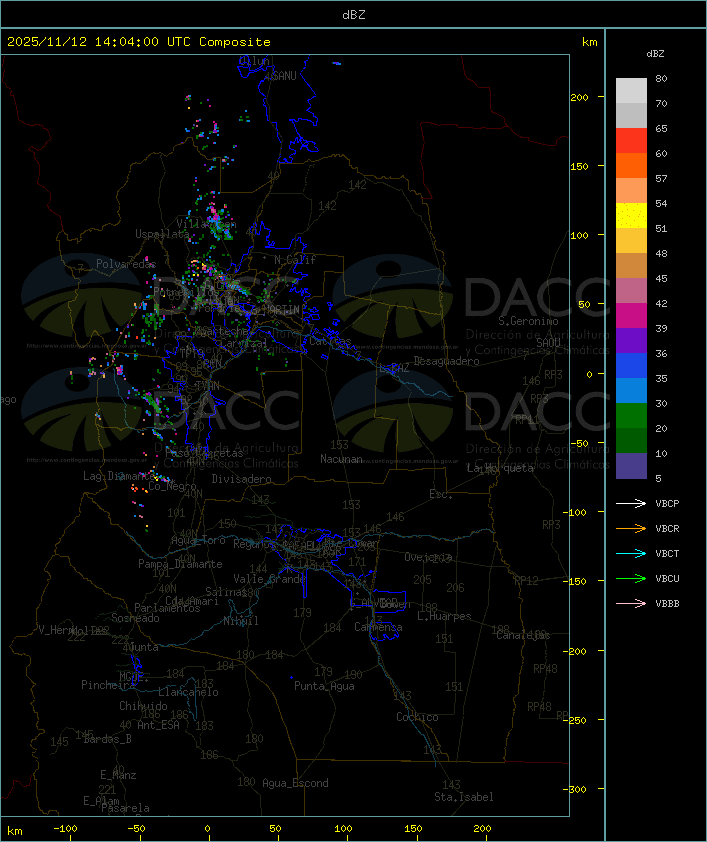Pick the tan 45–48 dBZ swatch
707x842 pixels.
coord(631,266)
